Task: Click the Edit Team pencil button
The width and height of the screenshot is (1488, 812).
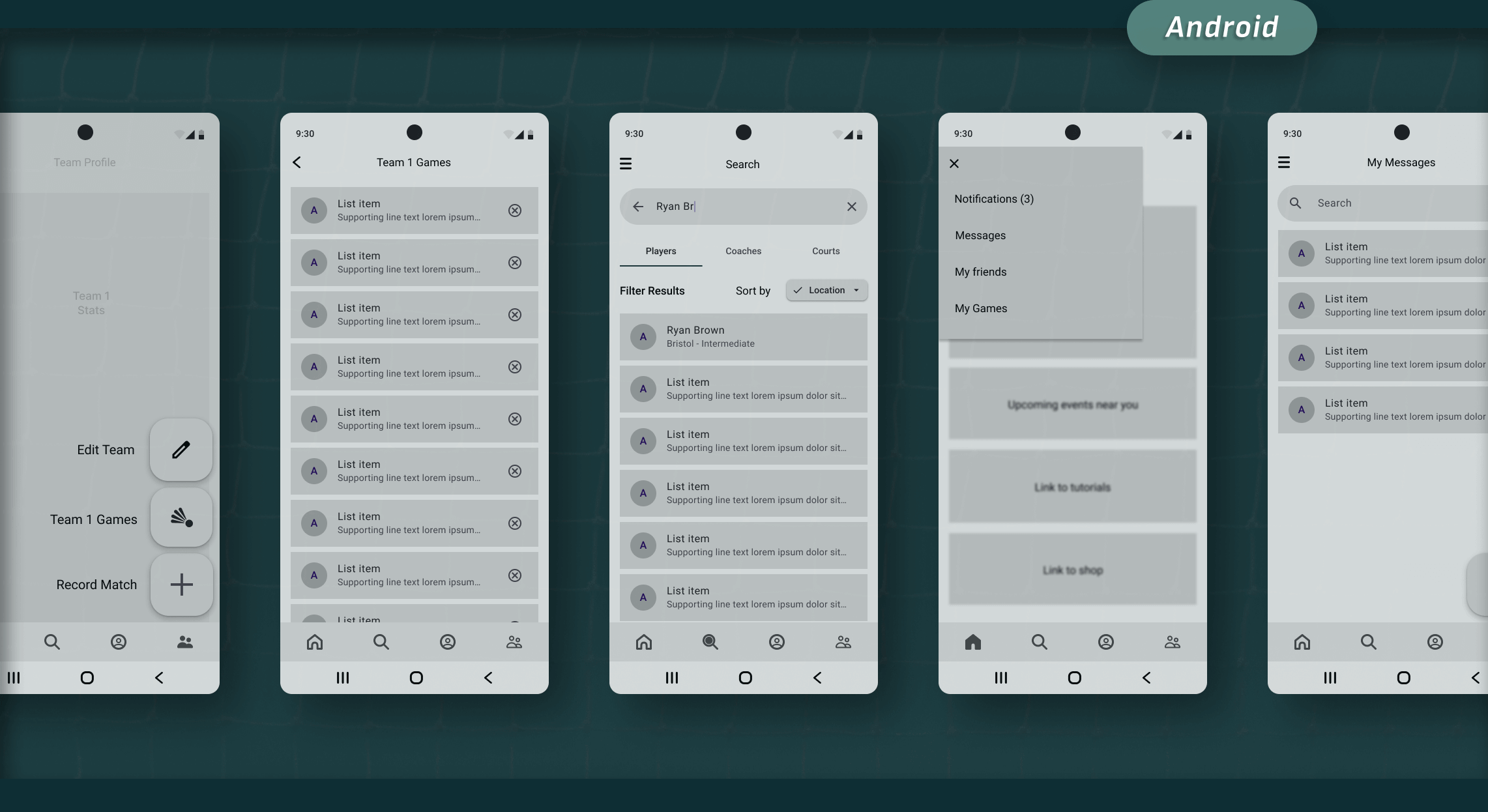Action: coord(181,450)
